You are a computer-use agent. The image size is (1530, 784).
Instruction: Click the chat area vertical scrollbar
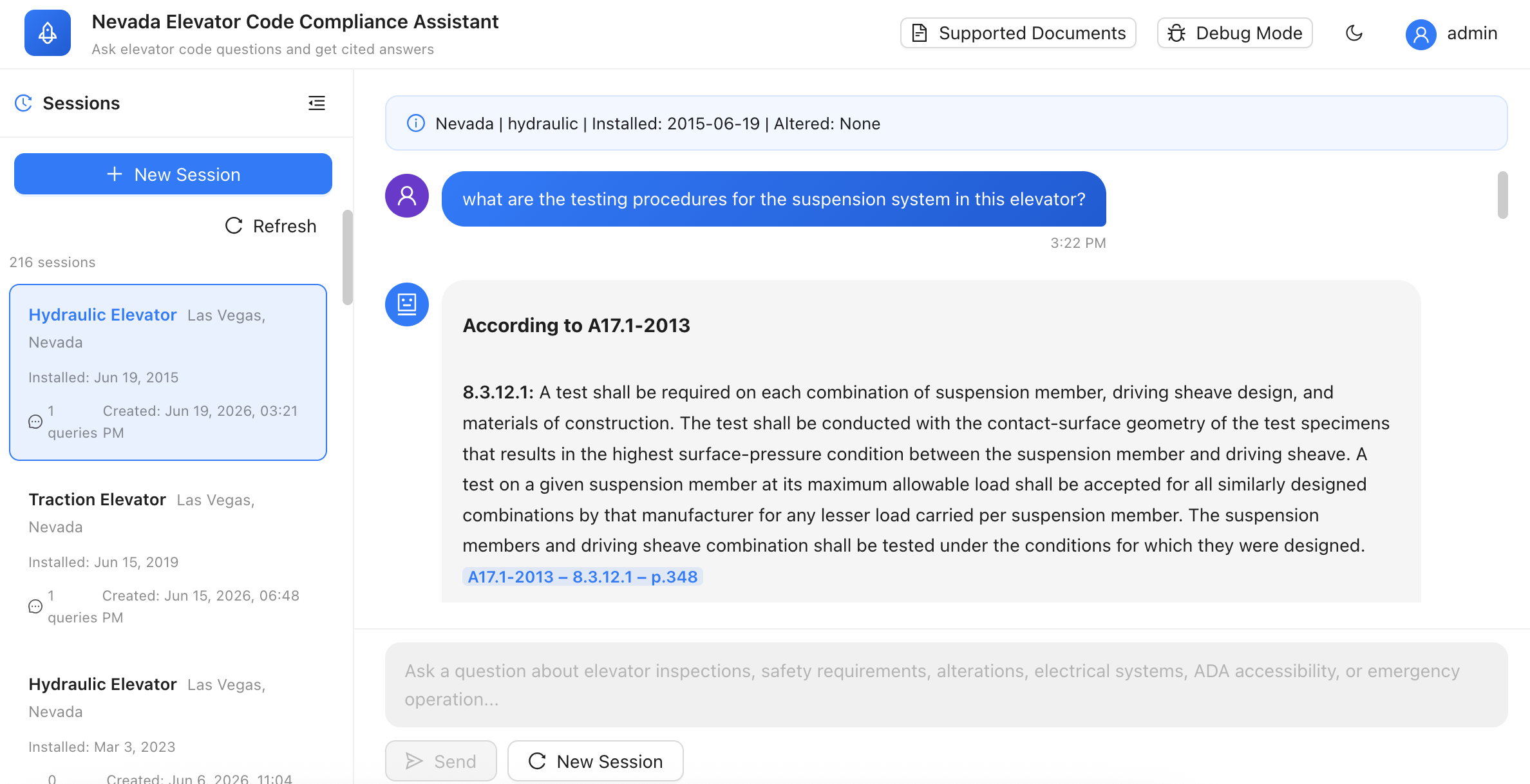click(1502, 195)
